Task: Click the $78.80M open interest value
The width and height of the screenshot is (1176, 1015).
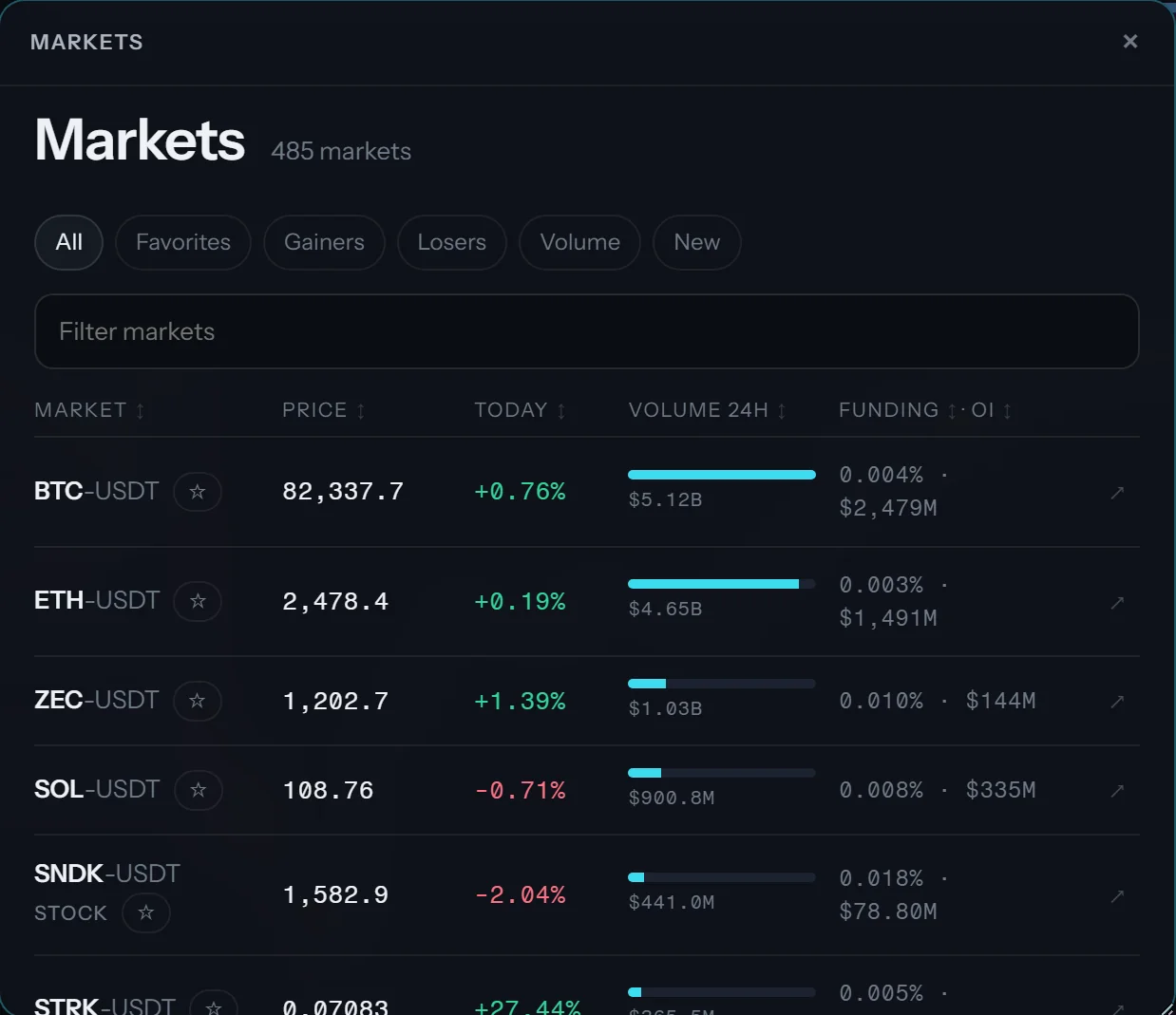Action: (888, 912)
